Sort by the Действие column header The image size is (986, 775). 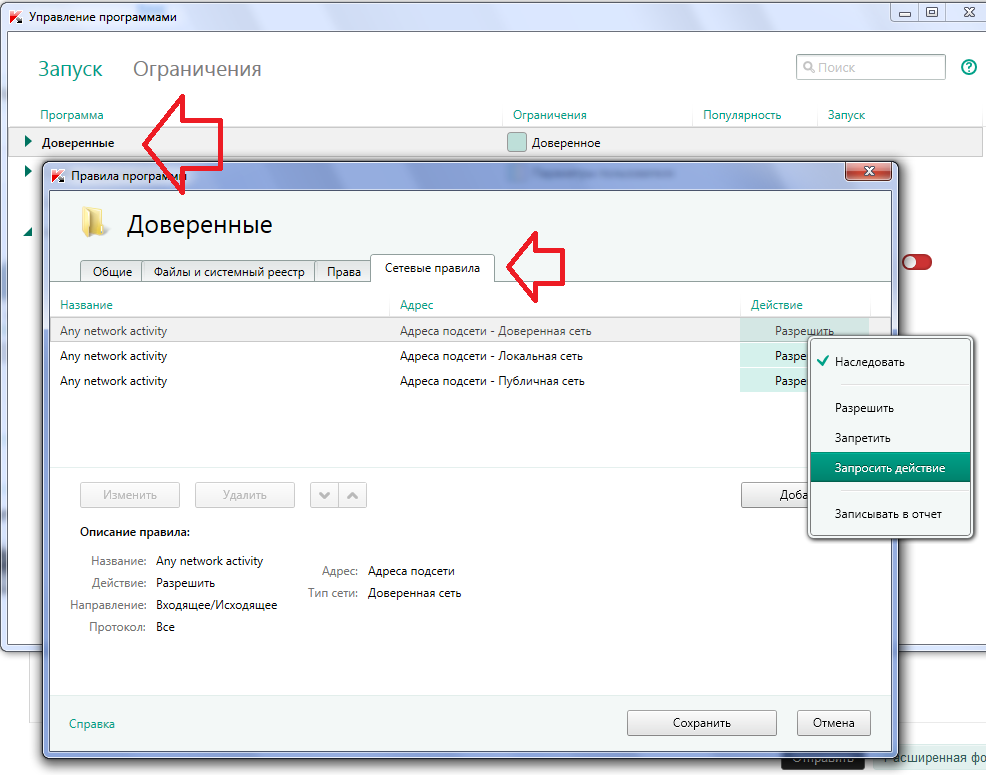pyautogui.click(x=777, y=304)
